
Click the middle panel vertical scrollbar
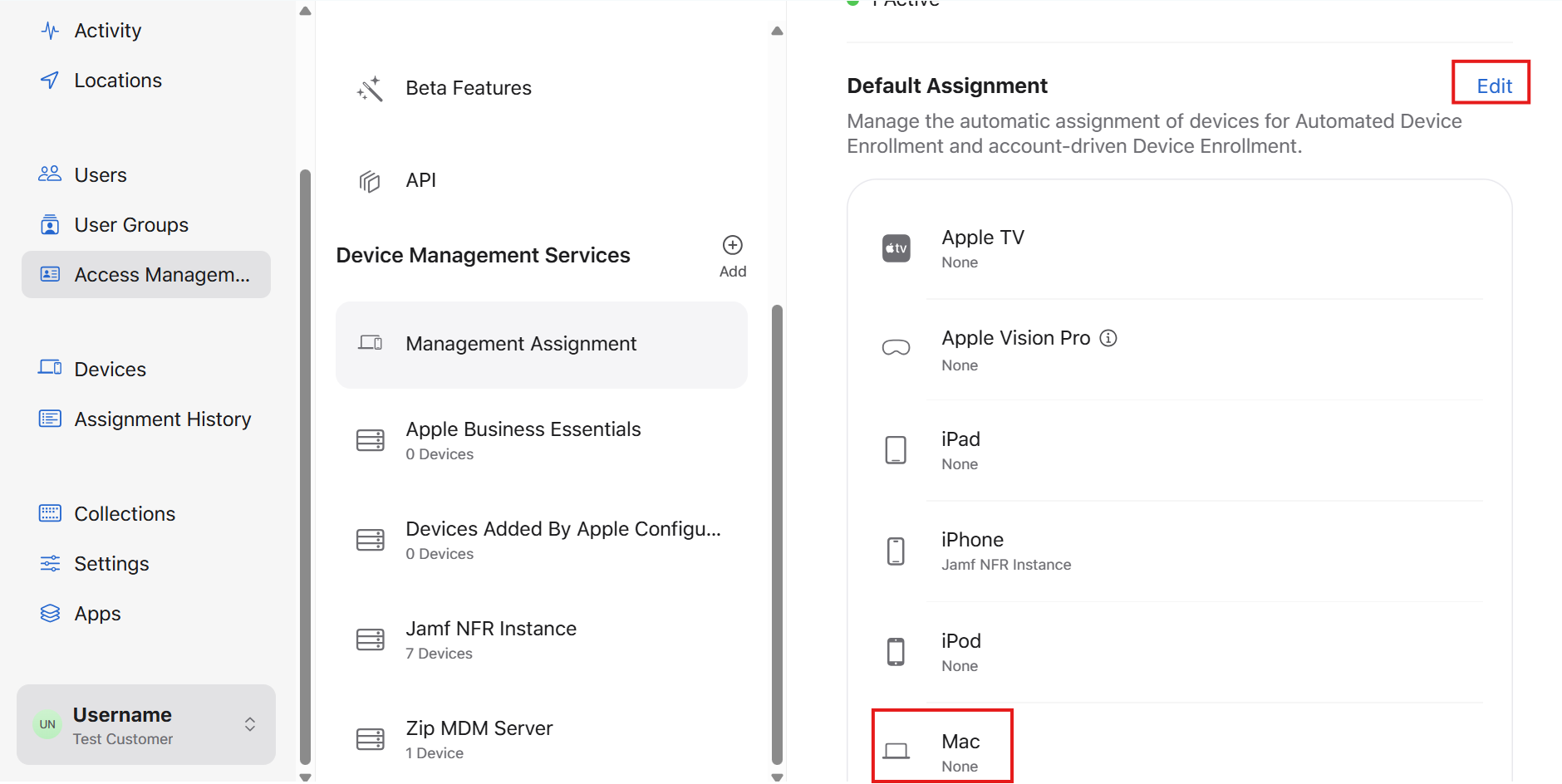pos(777,532)
